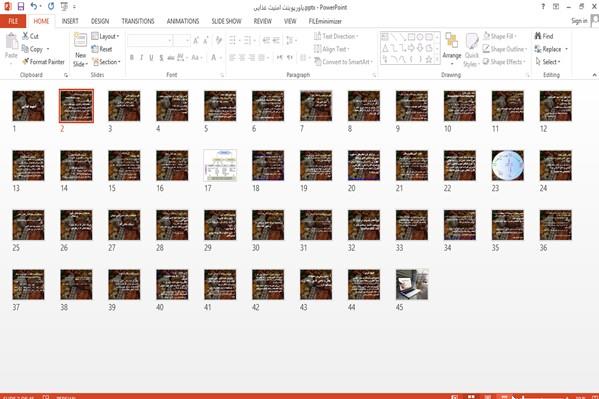Open the Replace dropdown arrow
This screenshot has height=399, width=599.
pyautogui.click(x=566, y=49)
